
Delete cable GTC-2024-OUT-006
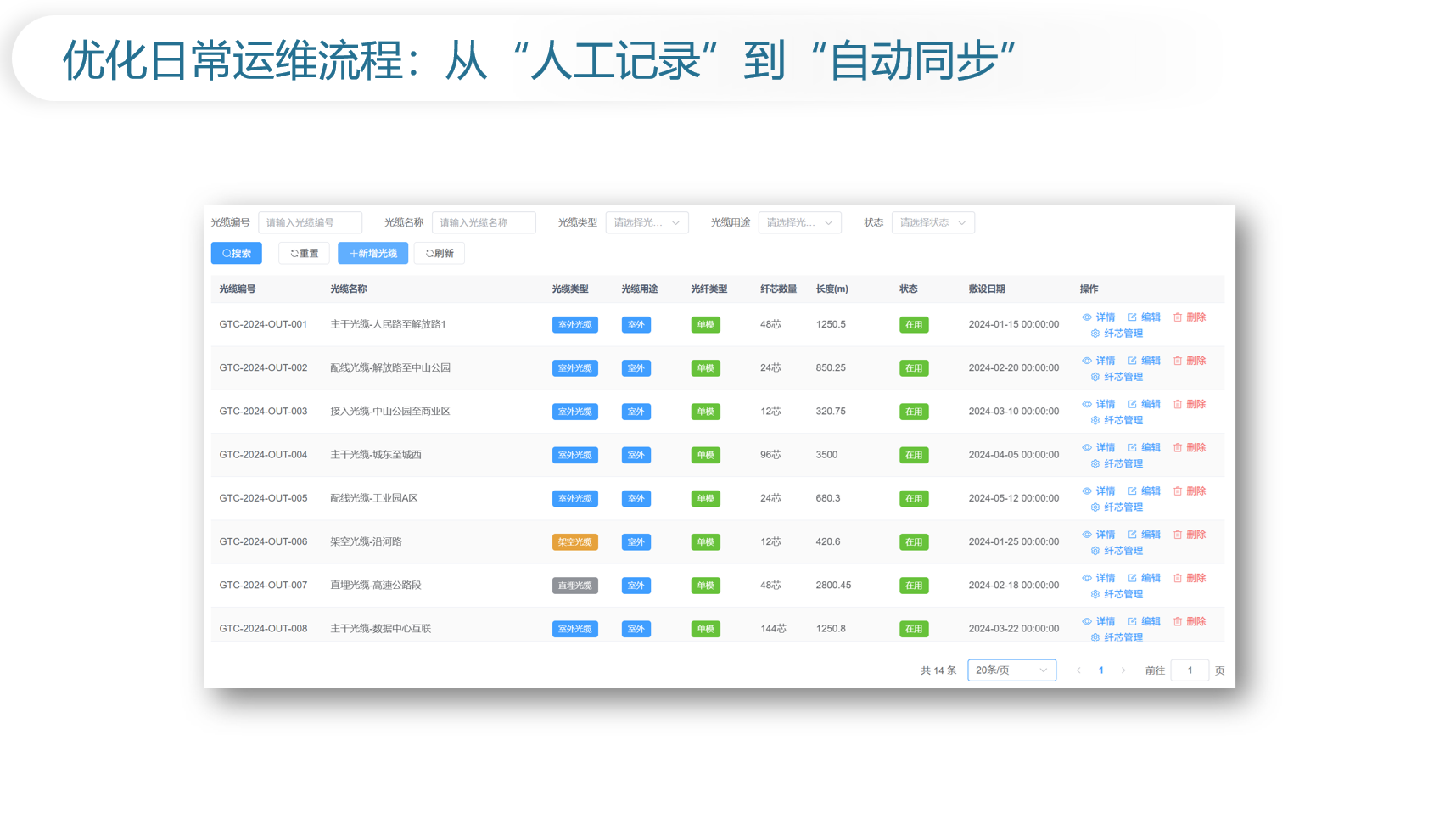click(x=1190, y=535)
